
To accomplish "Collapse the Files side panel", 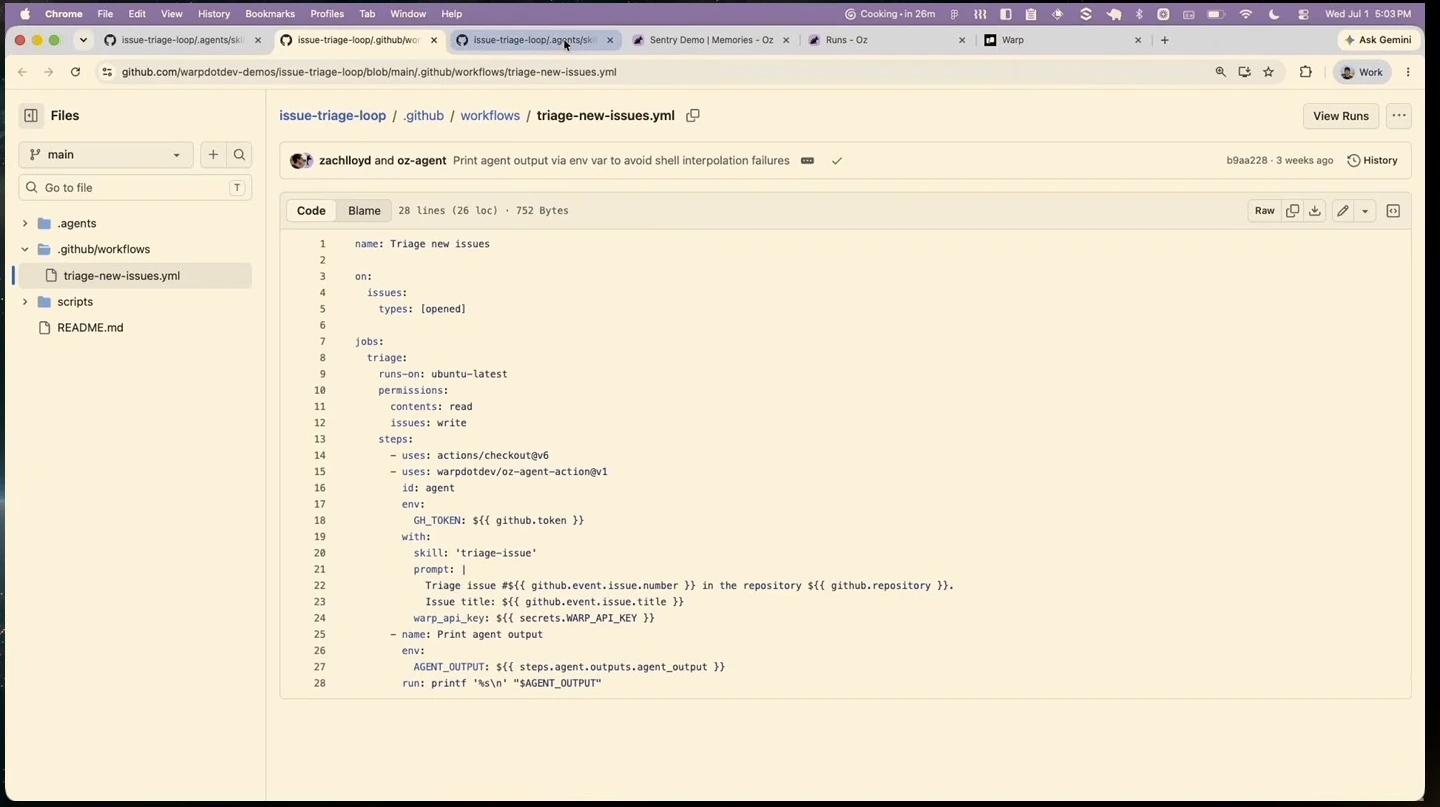I will (x=31, y=116).
